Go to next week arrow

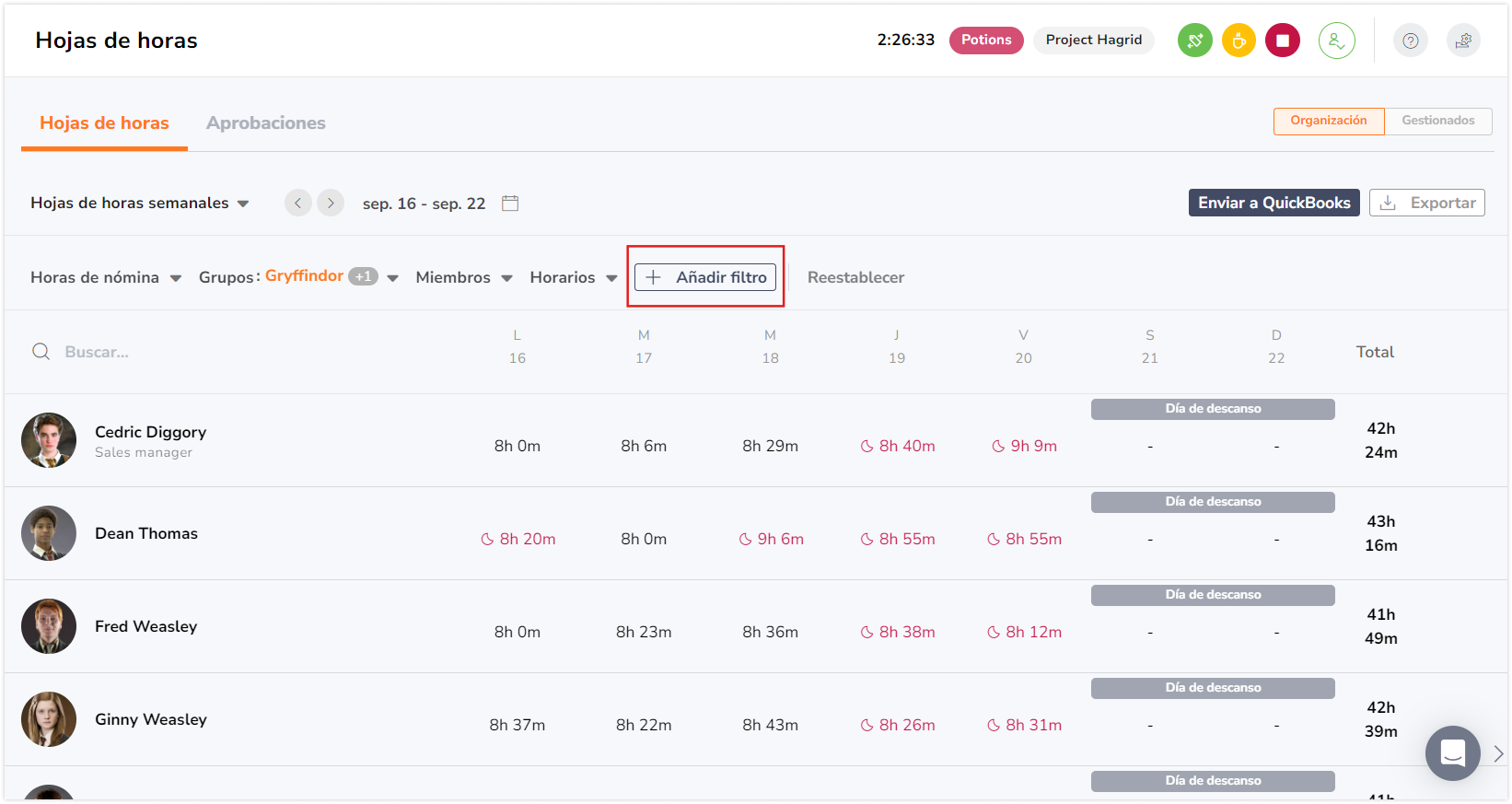331,203
